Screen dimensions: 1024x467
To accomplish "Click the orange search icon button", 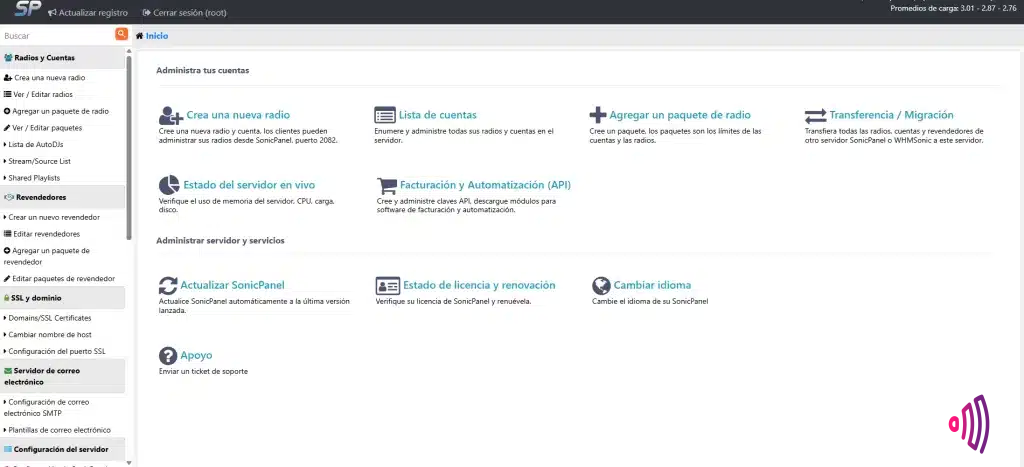I will pyautogui.click(x=121, y=35).
